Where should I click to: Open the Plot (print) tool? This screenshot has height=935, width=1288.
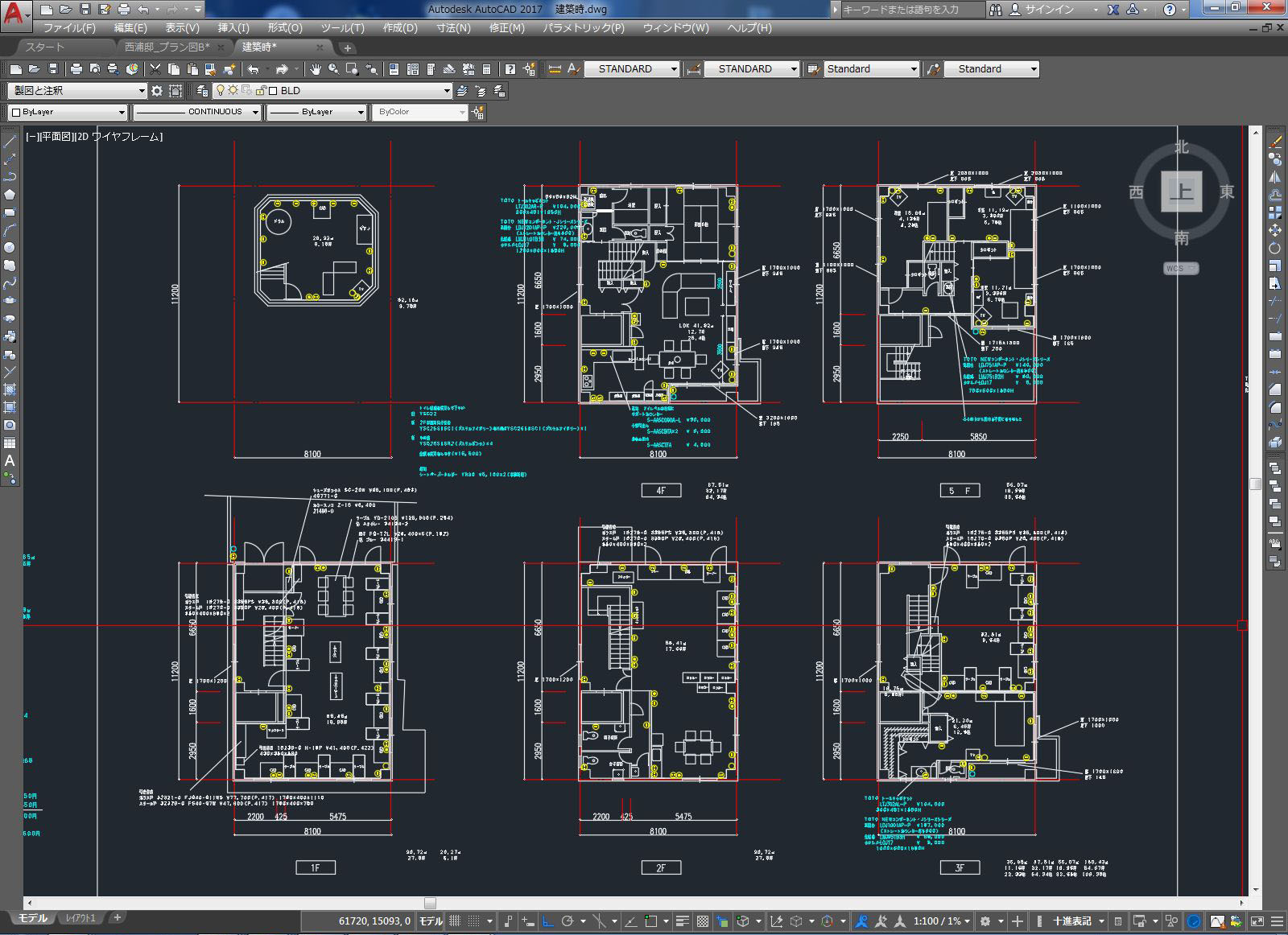(x=76, y=70)
